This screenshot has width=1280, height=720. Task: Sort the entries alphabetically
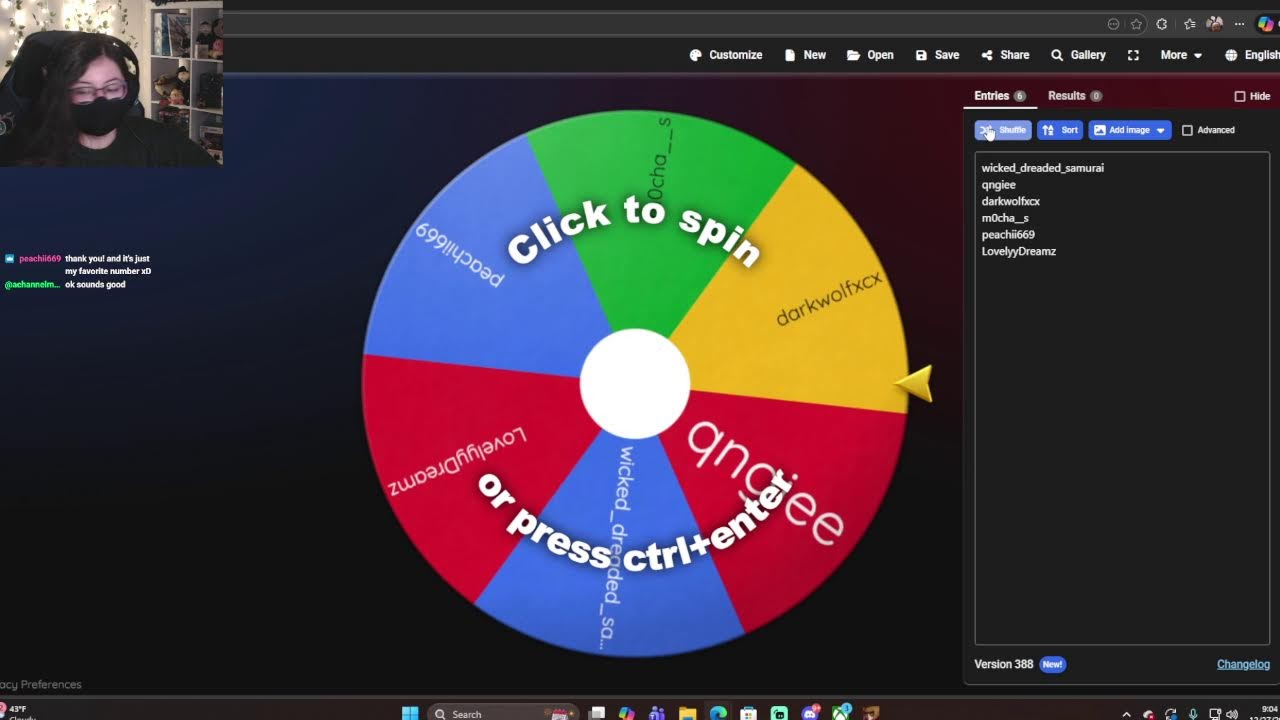click(1060, 130)
